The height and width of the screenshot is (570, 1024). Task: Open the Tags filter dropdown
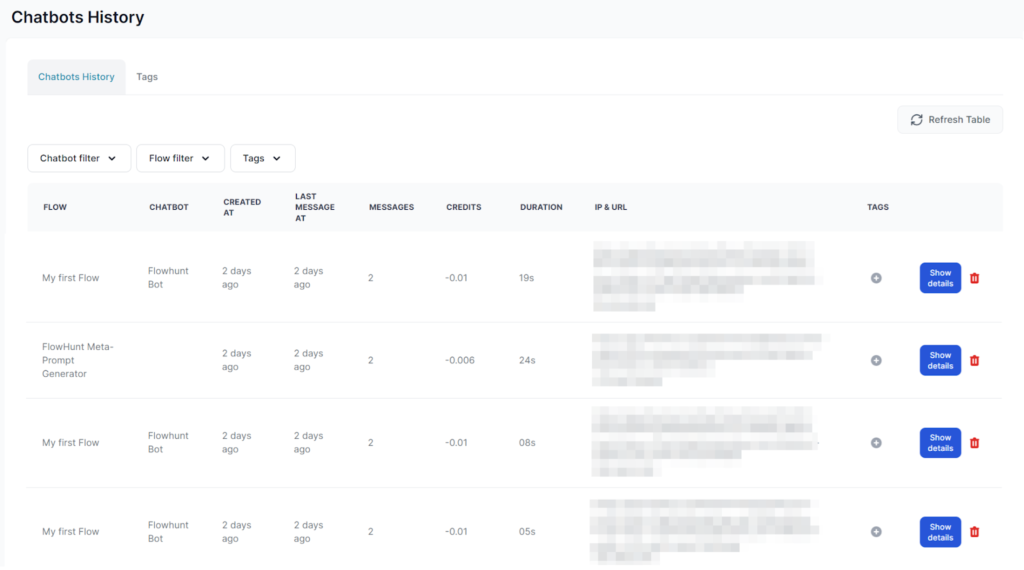click(262, 158)
